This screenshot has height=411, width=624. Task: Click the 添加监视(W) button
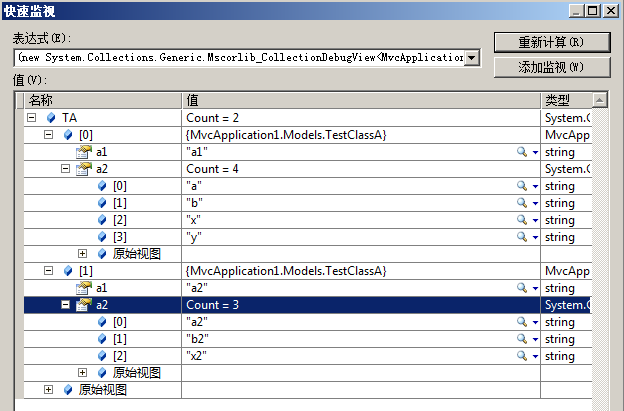[550, 67]
